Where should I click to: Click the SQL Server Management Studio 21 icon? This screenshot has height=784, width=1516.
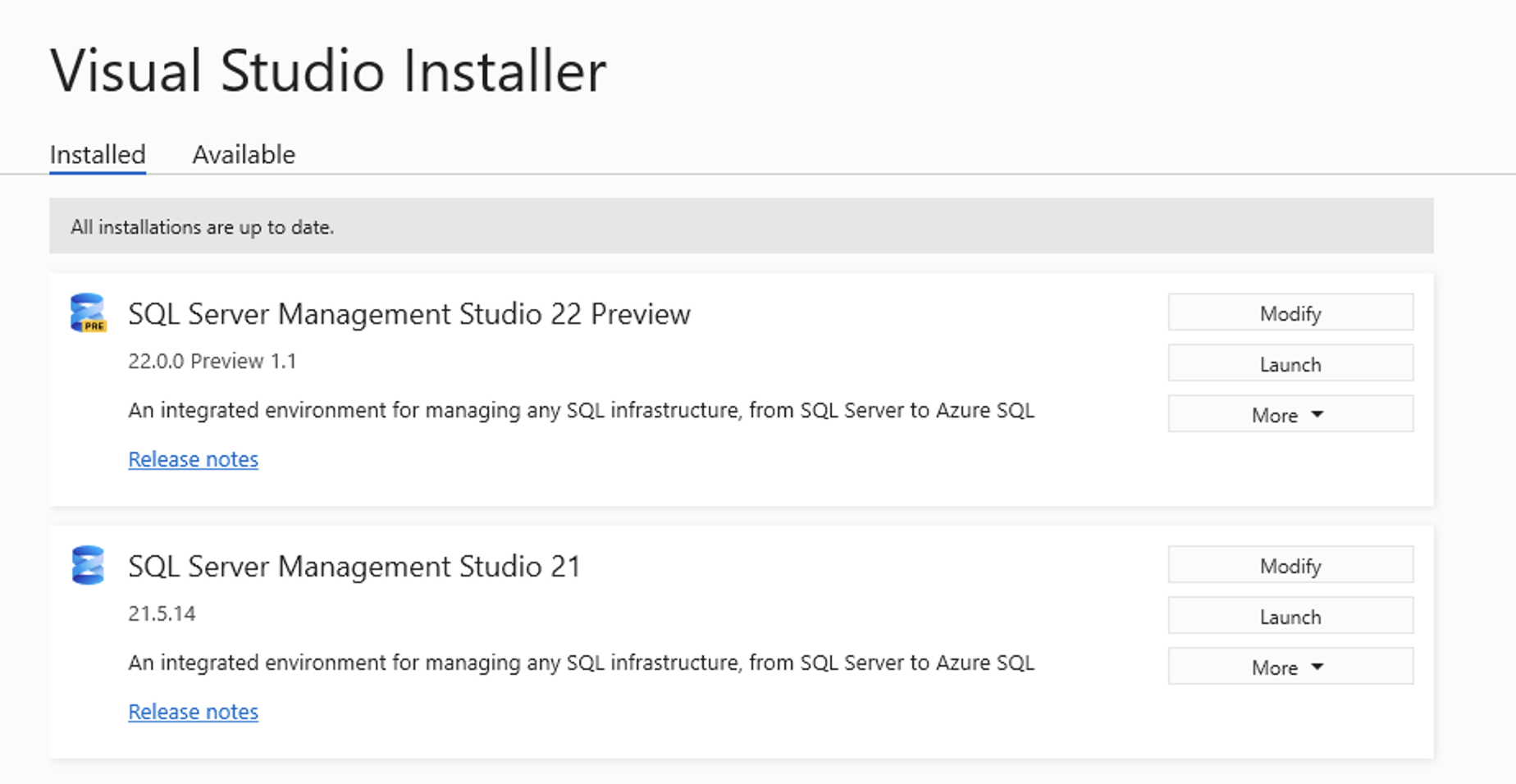pyautogui.click(x=87, y=566)
